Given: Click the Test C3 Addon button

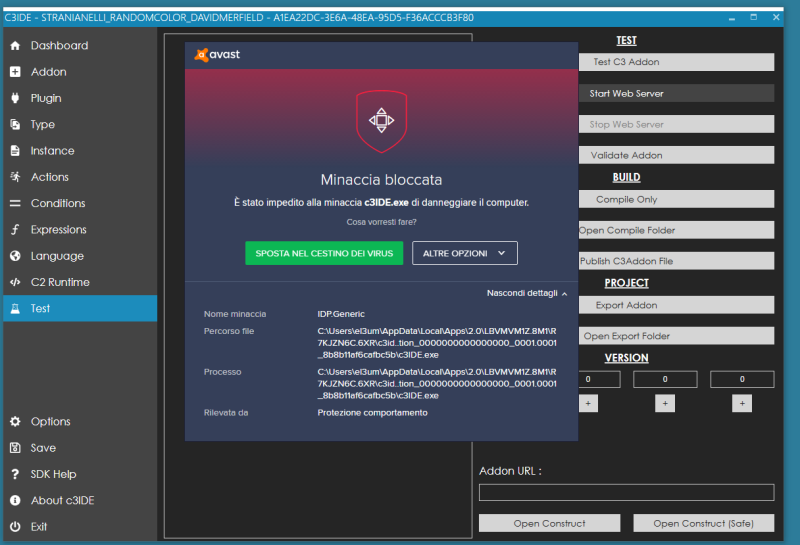Looking at the screenshot, I should [676, 62].
